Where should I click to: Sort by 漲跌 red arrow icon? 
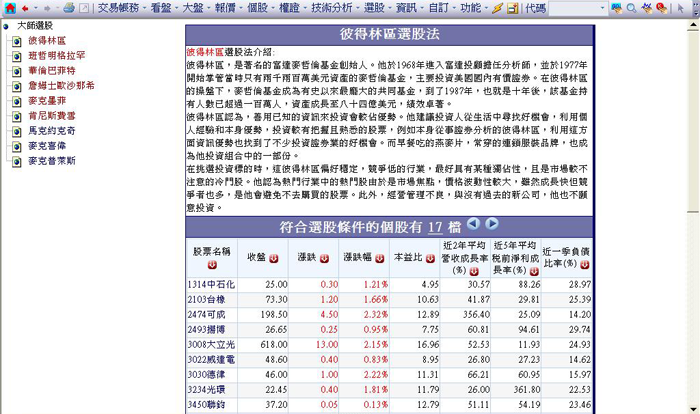pos(325,258)
